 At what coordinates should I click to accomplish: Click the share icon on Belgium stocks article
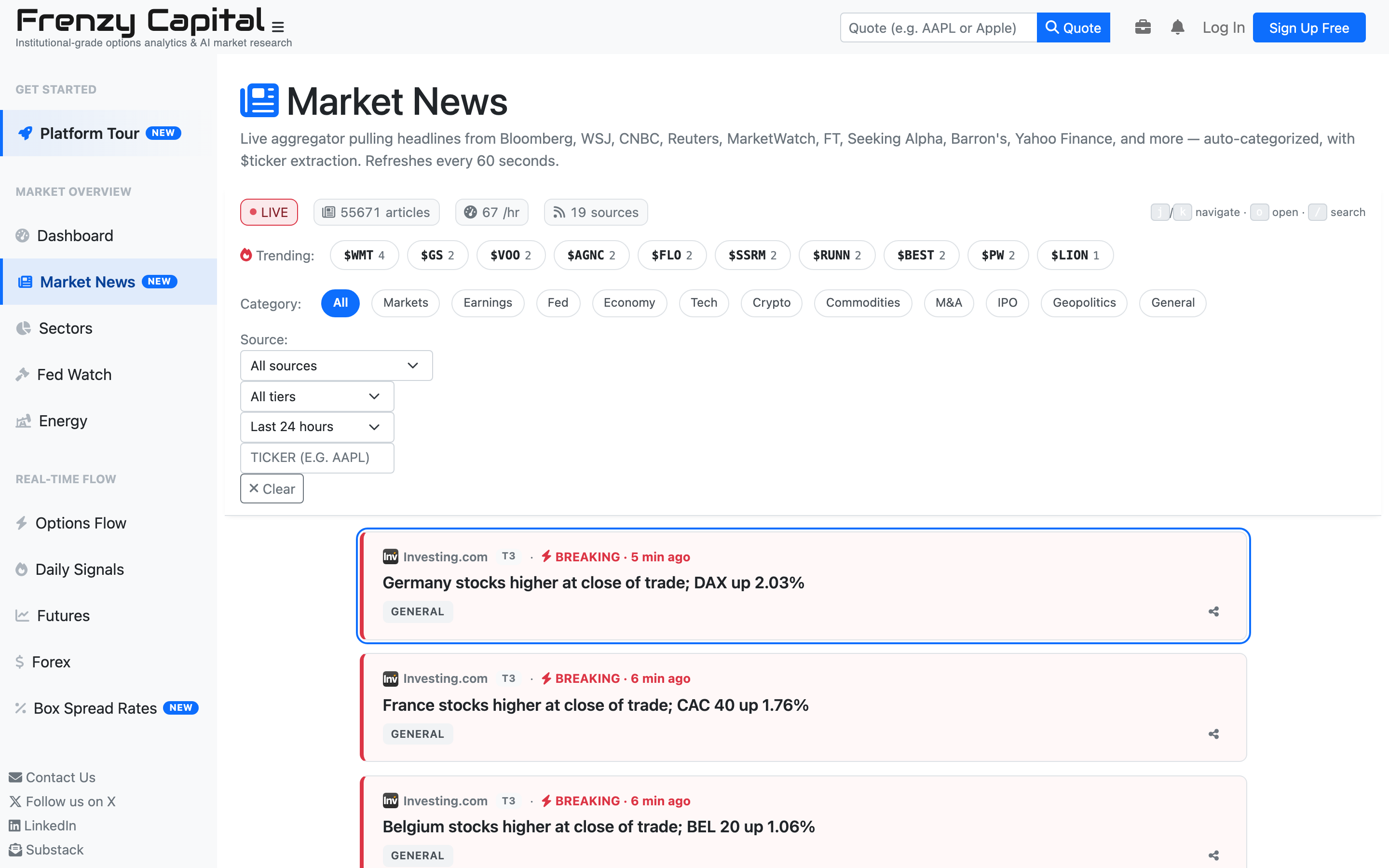(x=1213, y=855)
